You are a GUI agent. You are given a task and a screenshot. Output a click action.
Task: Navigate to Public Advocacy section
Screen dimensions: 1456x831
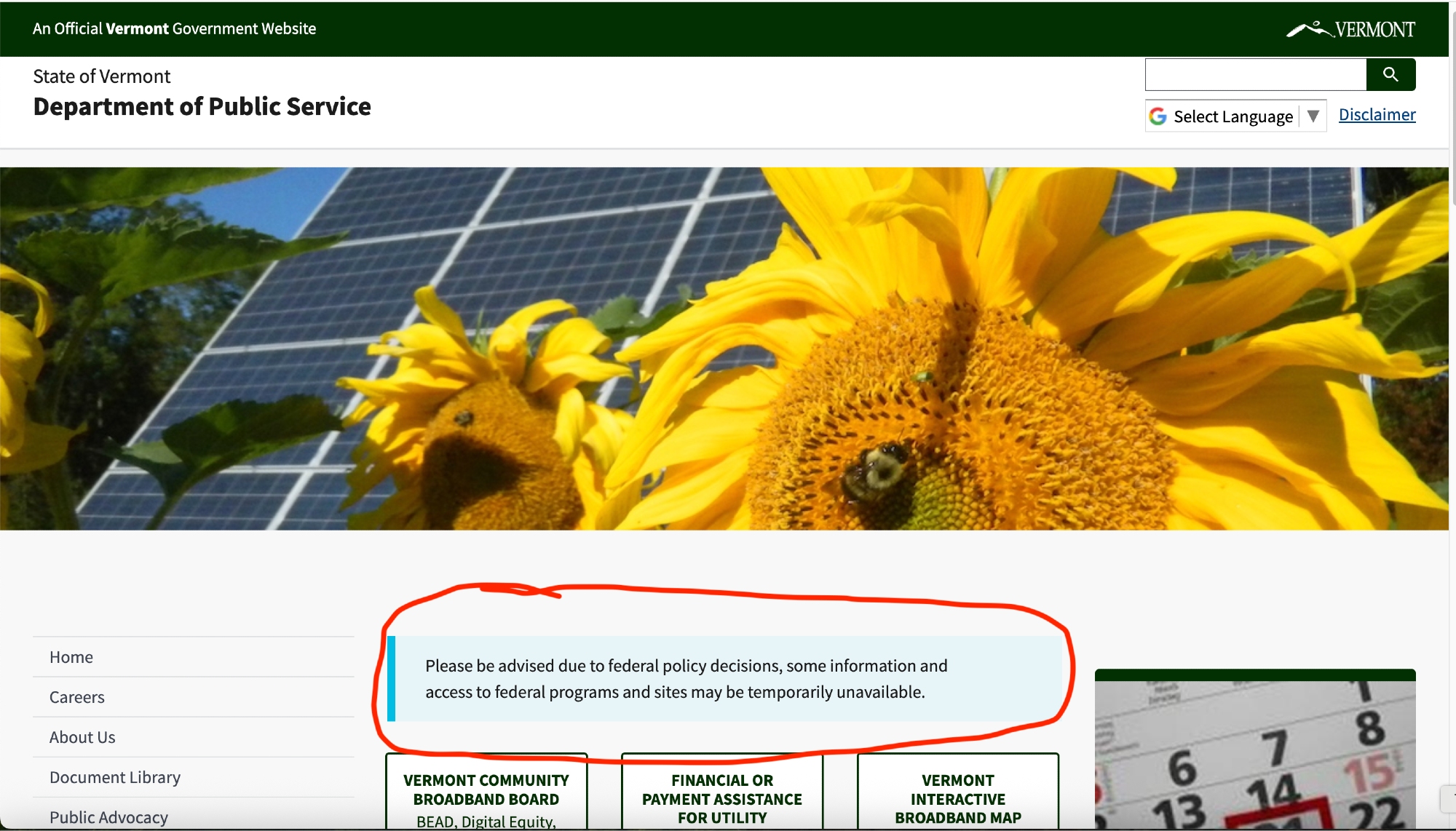point(108,817)
